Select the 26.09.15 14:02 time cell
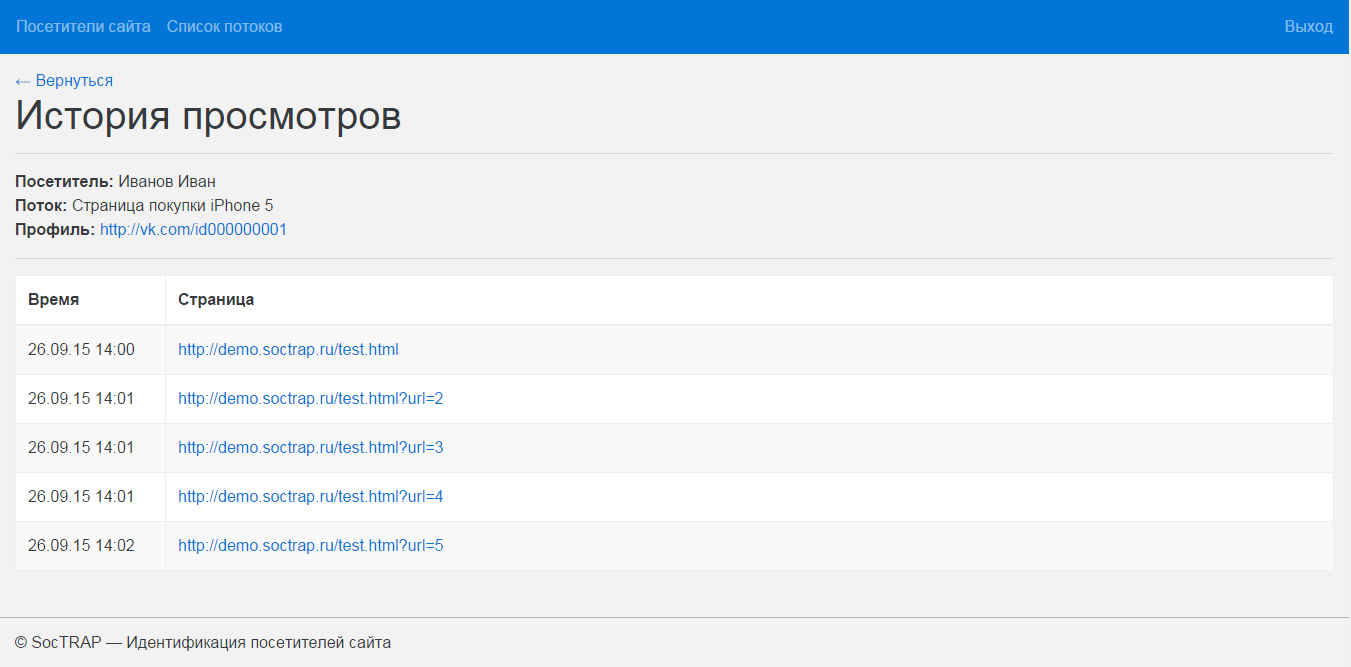The image size is (1351, 667). 81,546
